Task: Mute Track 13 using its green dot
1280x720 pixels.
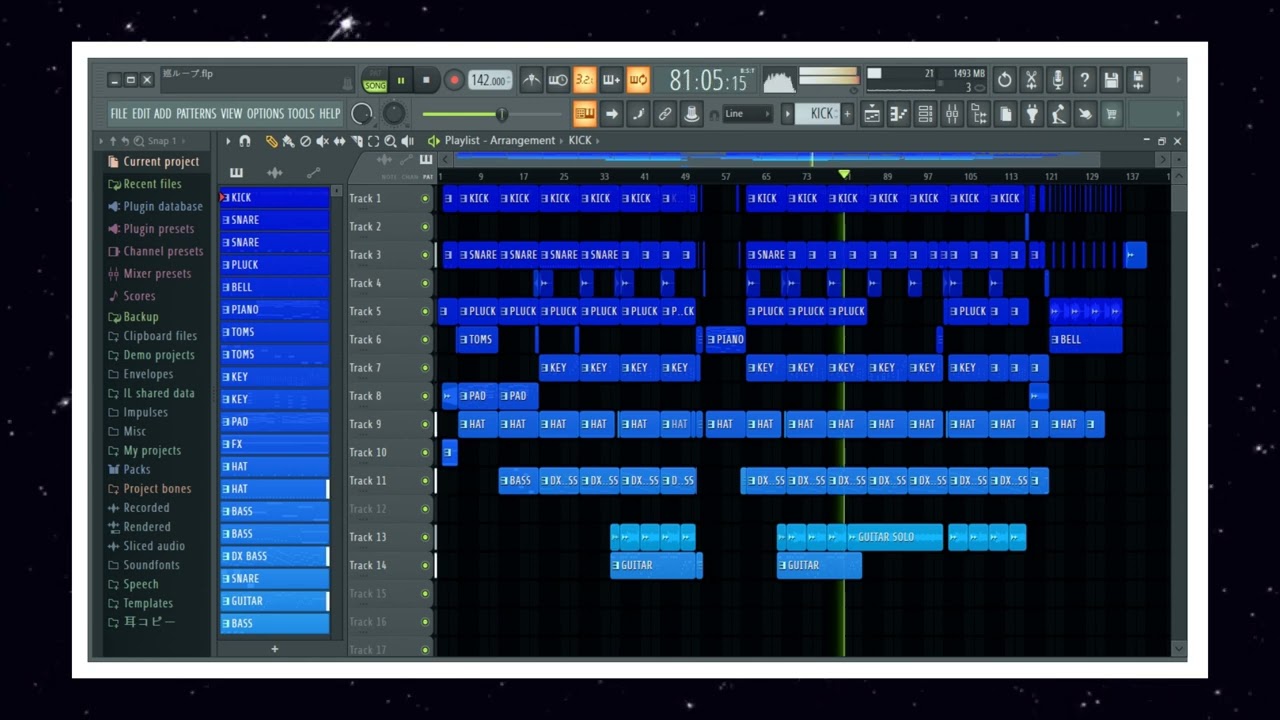Action: click(x=425, y=537)
